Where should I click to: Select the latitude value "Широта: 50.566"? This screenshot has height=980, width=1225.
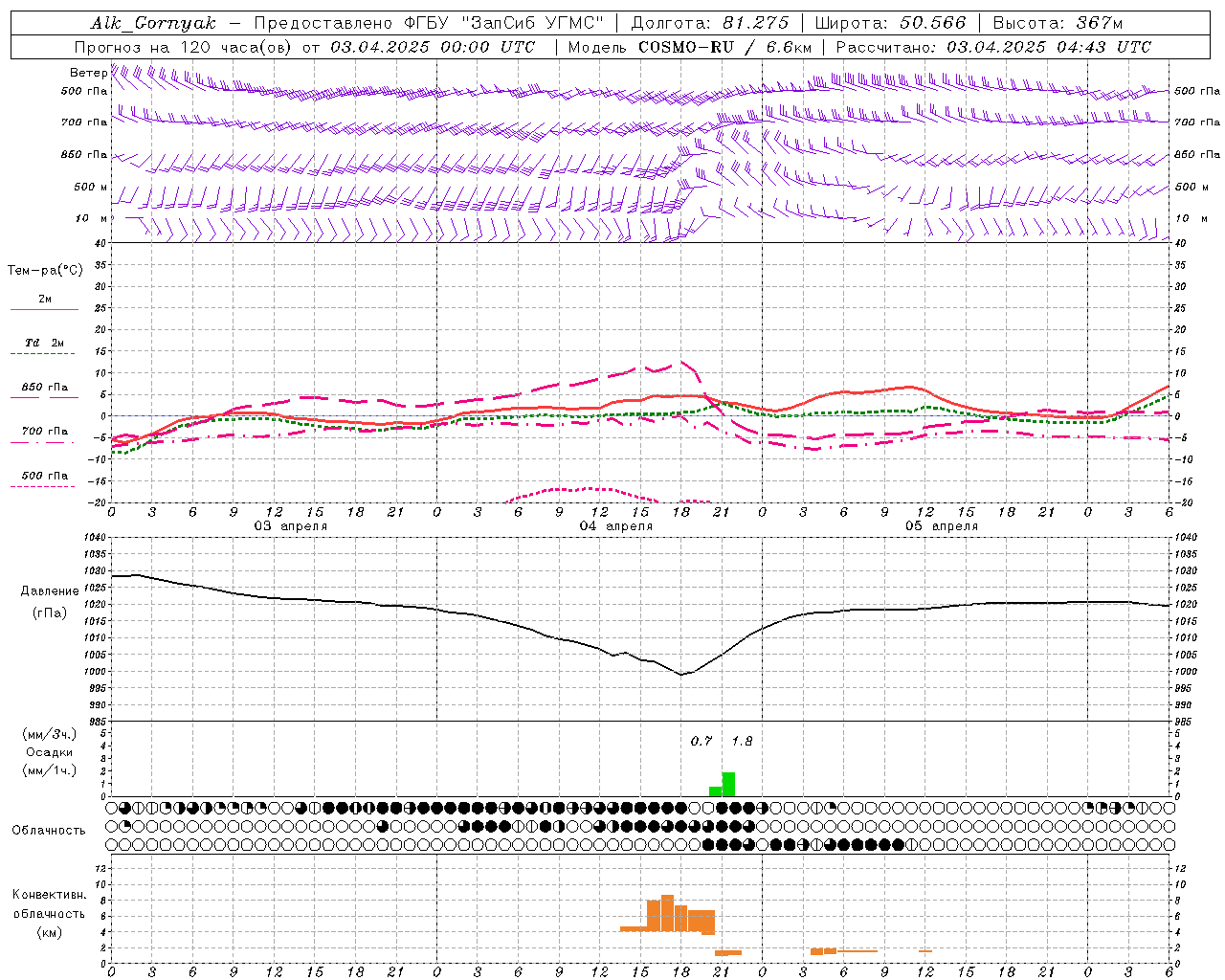click(890, 23)
